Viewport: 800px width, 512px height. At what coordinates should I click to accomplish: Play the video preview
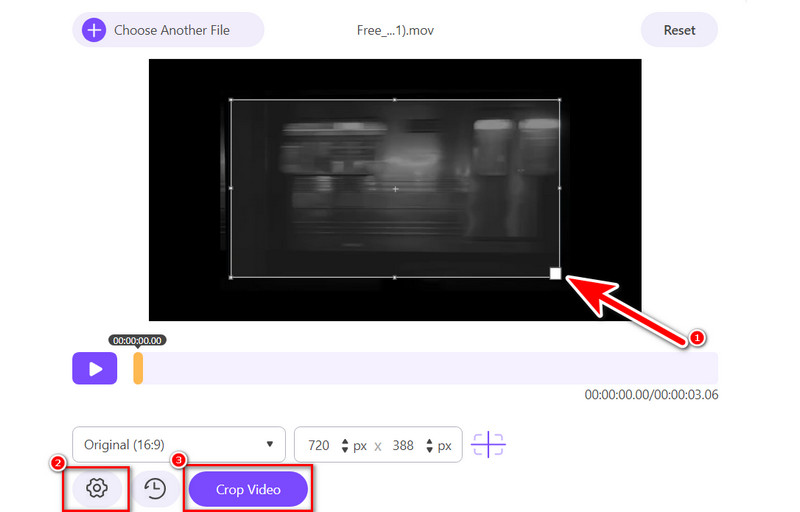[x=95, y=368]
